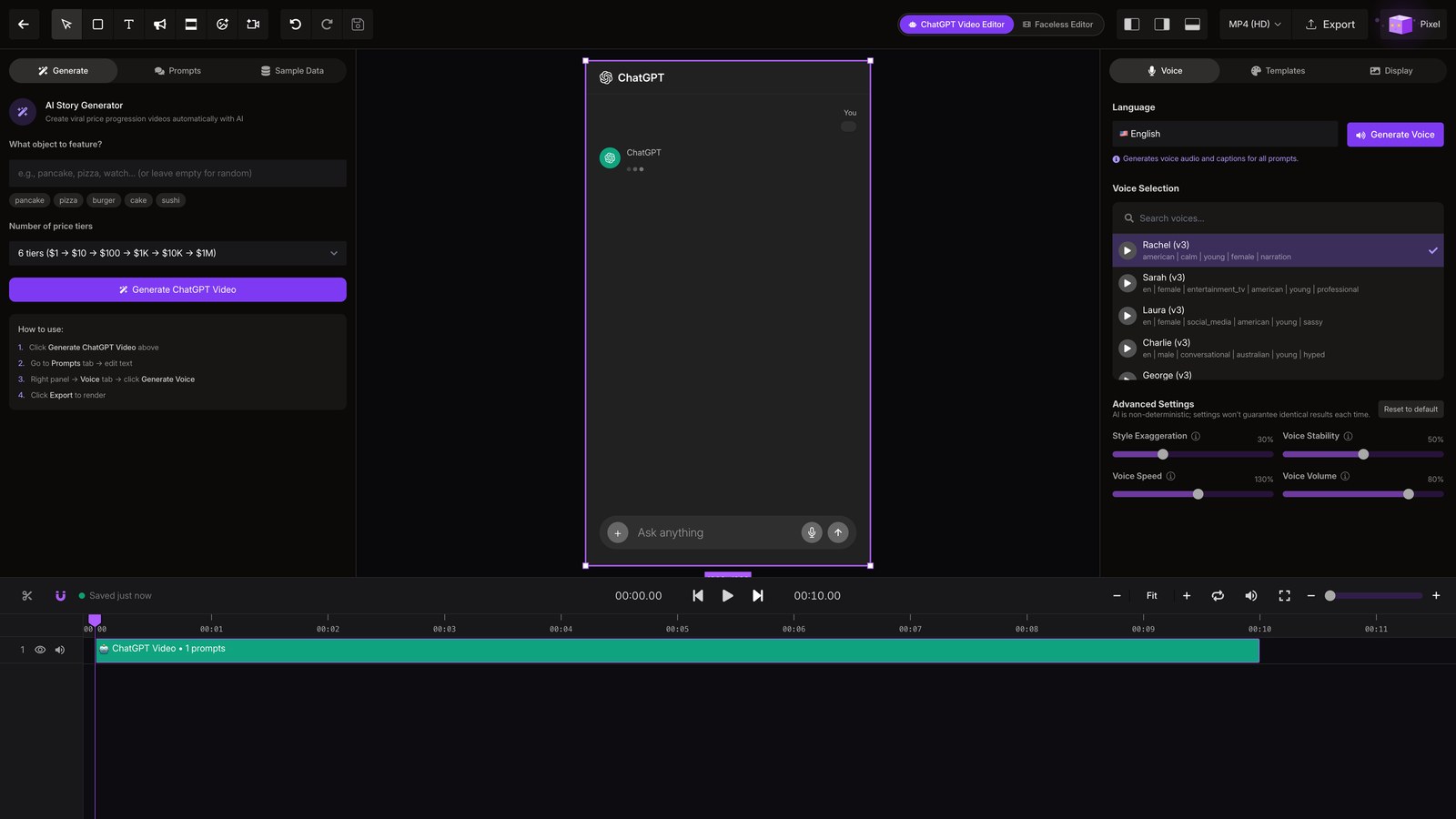Open the Templates tab
Screen dimensions: 1456x819
tap(1278, 71)
